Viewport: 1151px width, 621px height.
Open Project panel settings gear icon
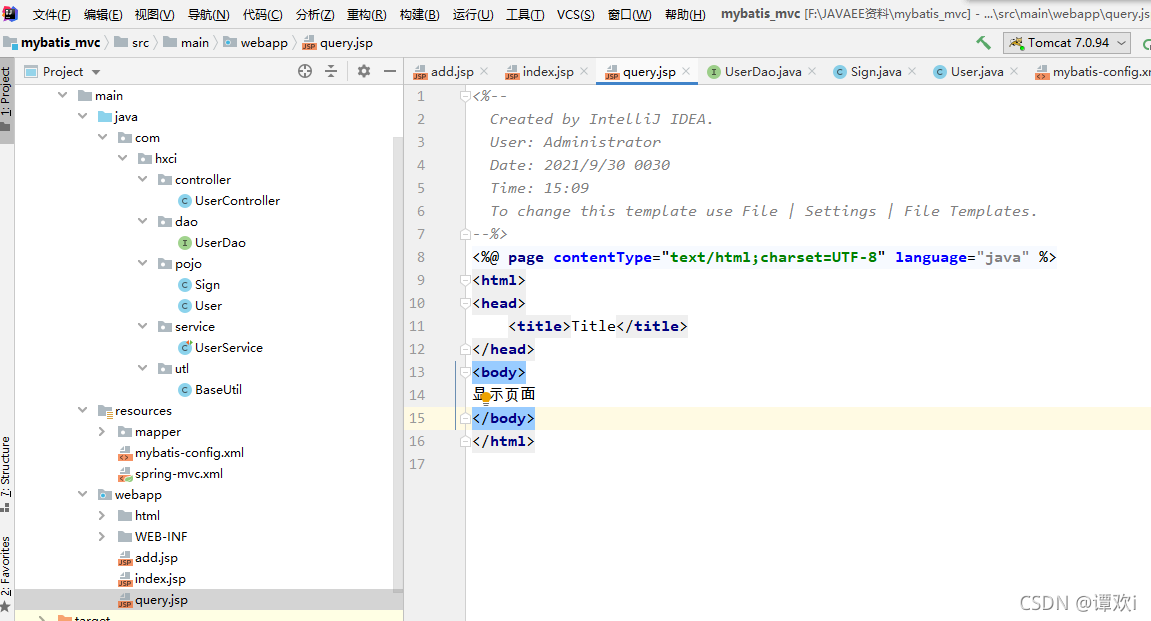click(364, 71)
